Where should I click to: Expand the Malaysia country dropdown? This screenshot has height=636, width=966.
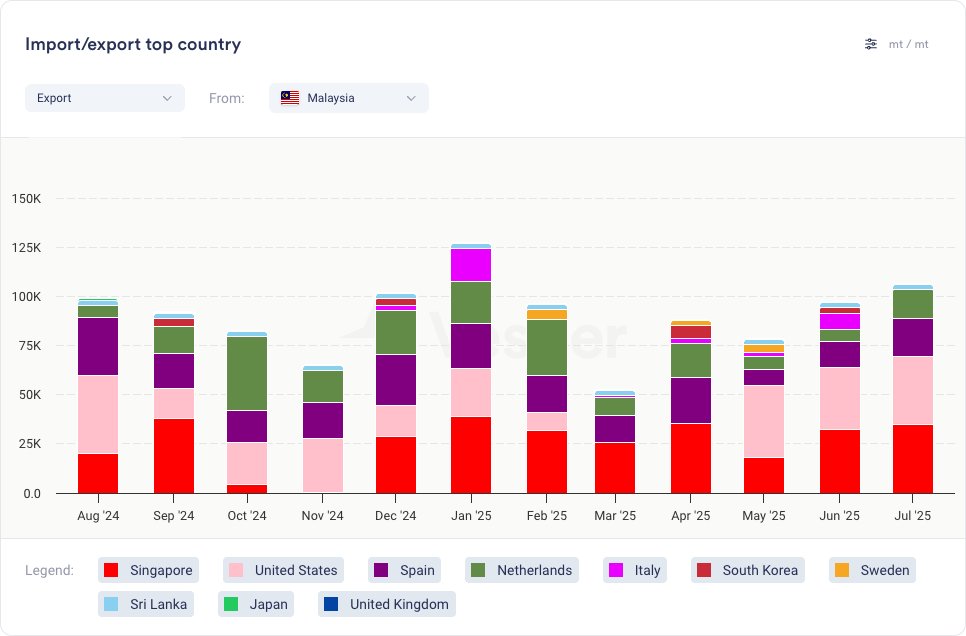348,98
